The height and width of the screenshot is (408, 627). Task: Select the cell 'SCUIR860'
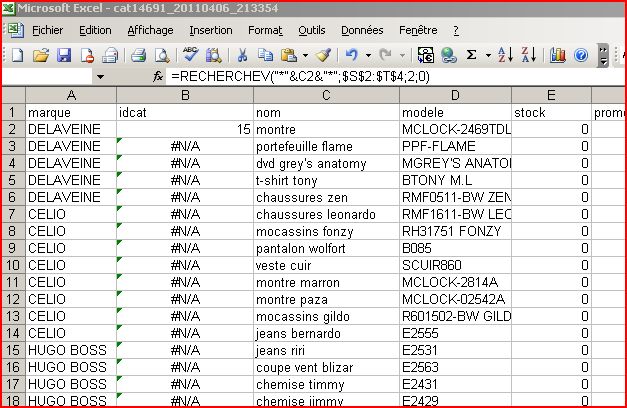pos(455,265)
